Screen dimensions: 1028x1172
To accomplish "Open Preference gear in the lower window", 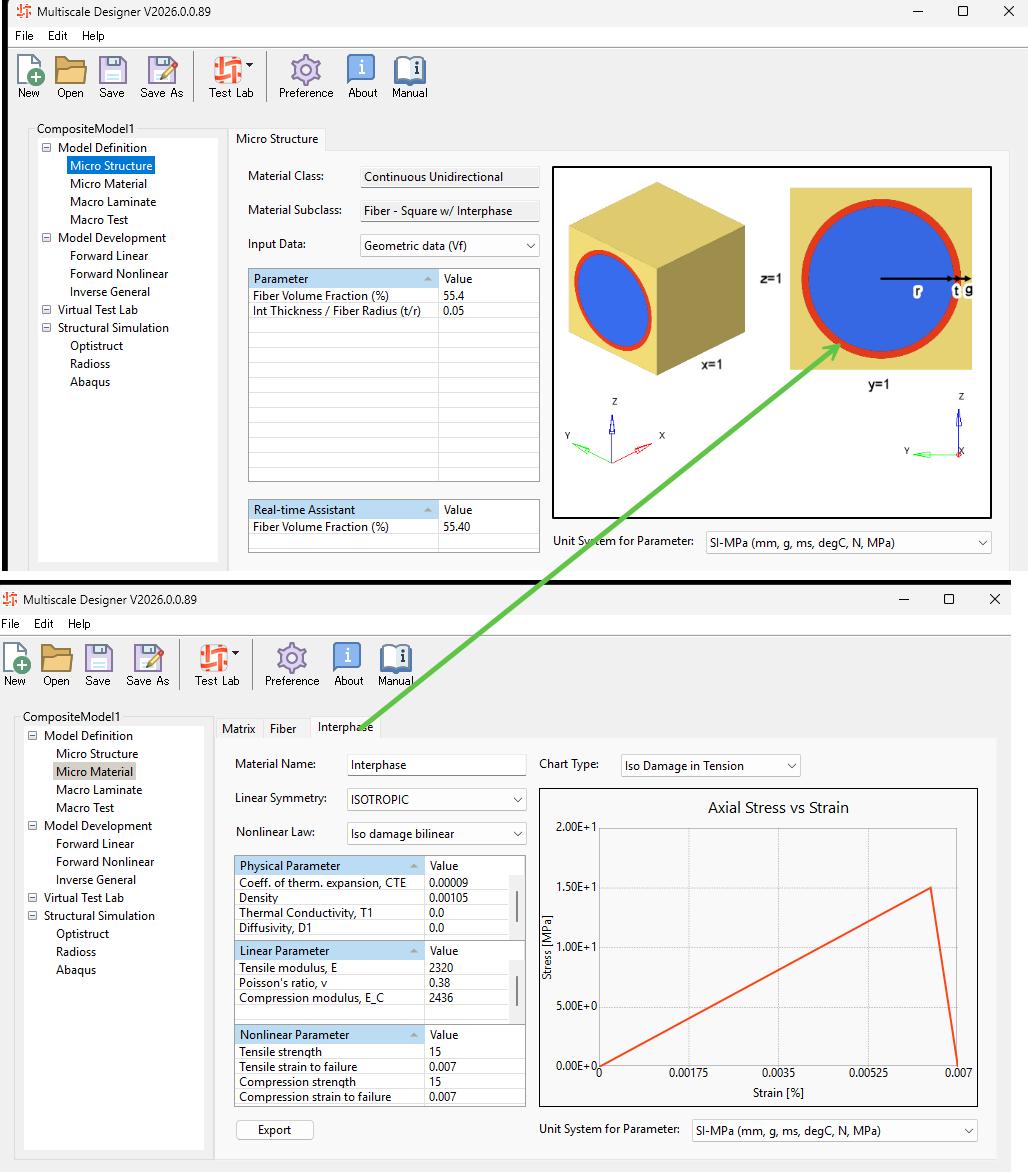I will [x=292, y=664].
